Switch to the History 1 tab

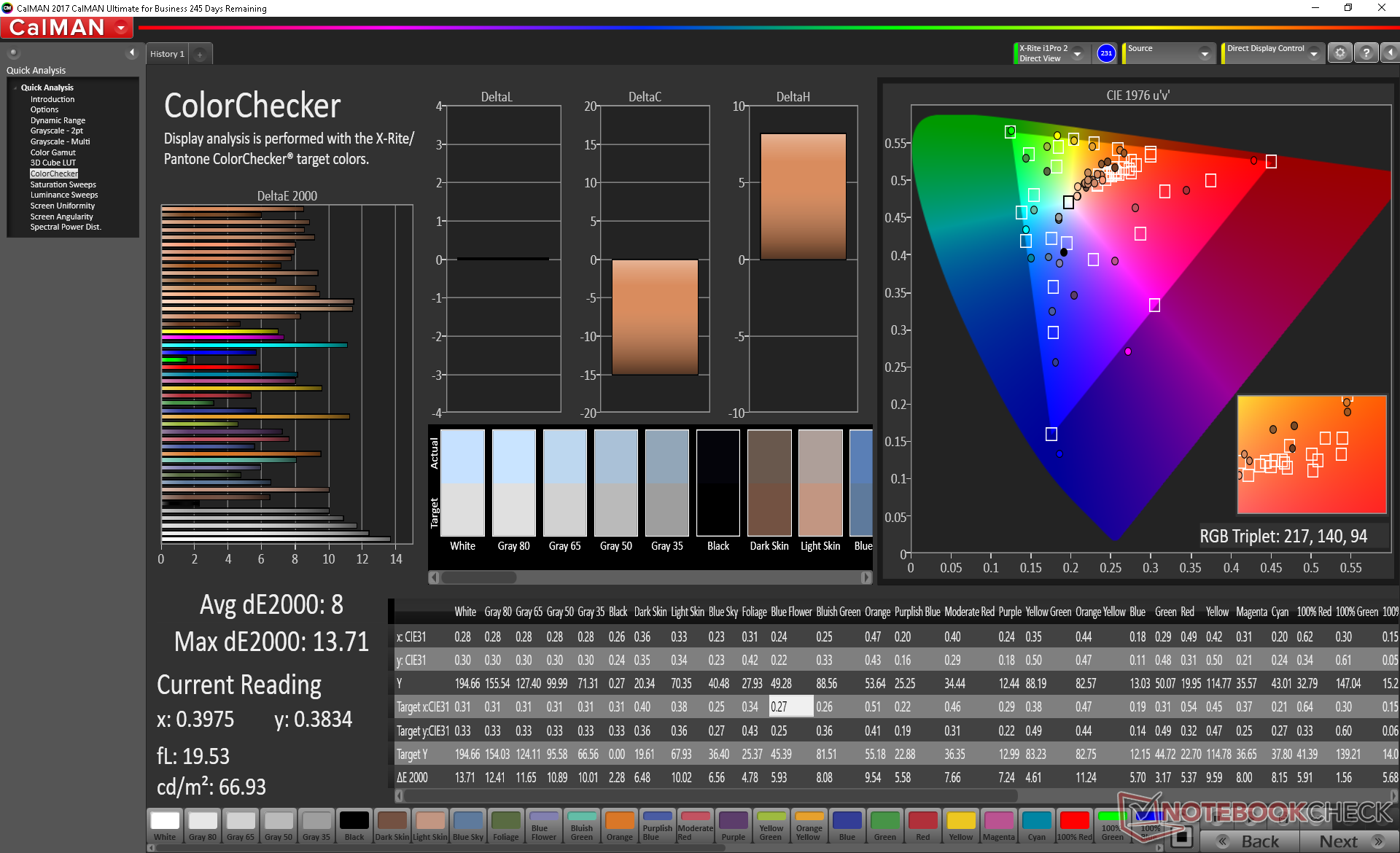(x=167, y=54)
